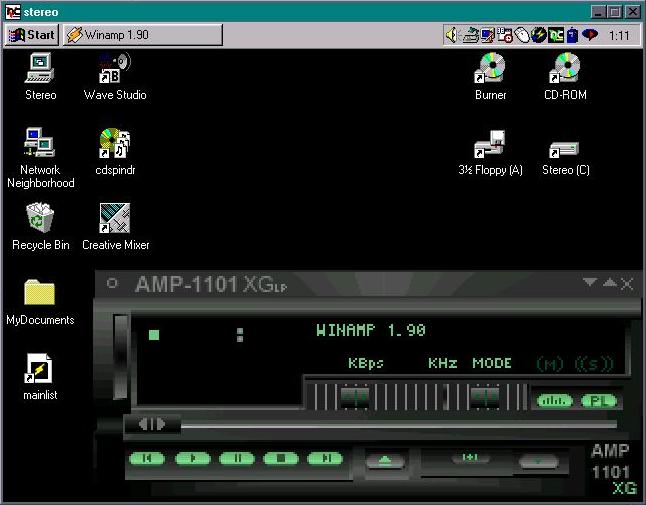Open the MyDocuments folder
The width and height of the screenshot is (646, 505).
pos(40,302)
